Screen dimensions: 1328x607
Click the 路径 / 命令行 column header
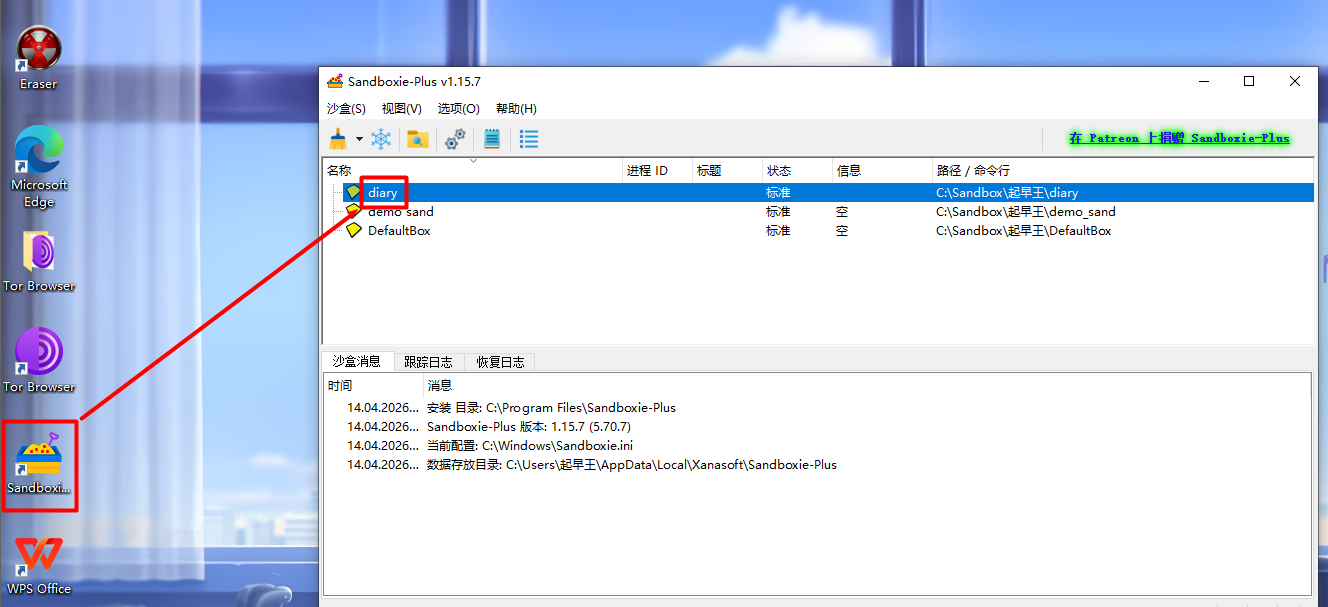pos(972,171)
